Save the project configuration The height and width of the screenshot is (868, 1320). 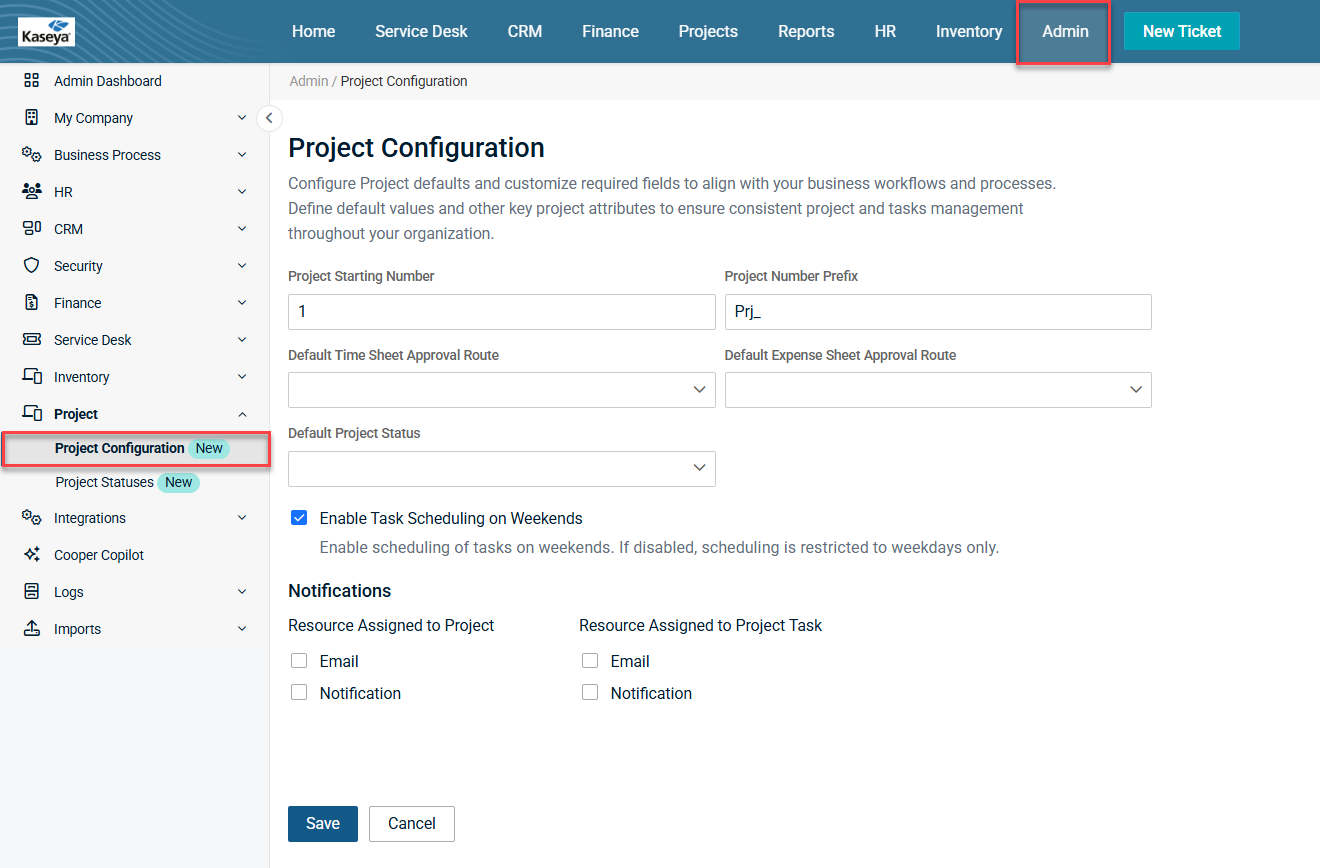(322, 824)
